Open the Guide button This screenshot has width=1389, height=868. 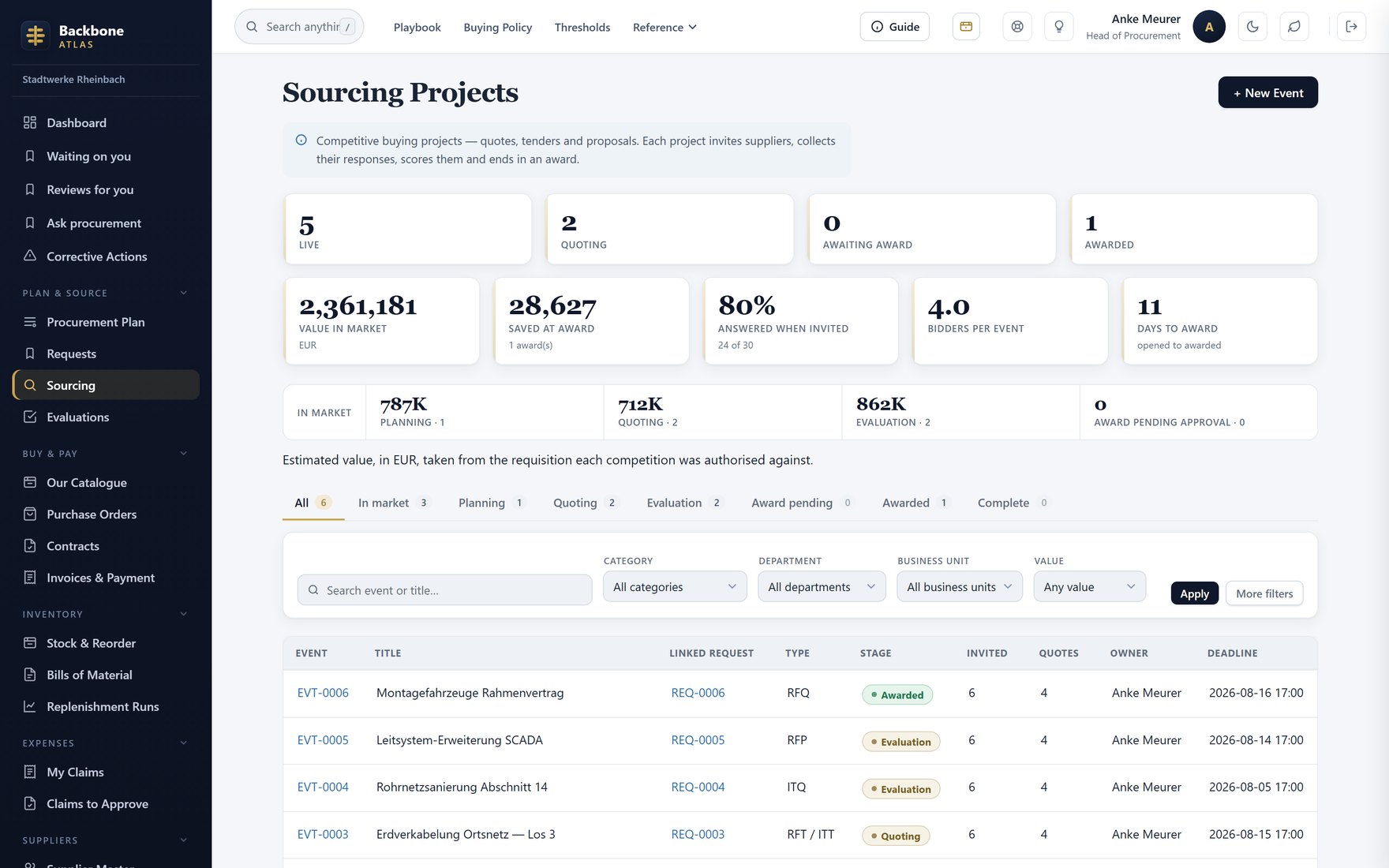895,27
